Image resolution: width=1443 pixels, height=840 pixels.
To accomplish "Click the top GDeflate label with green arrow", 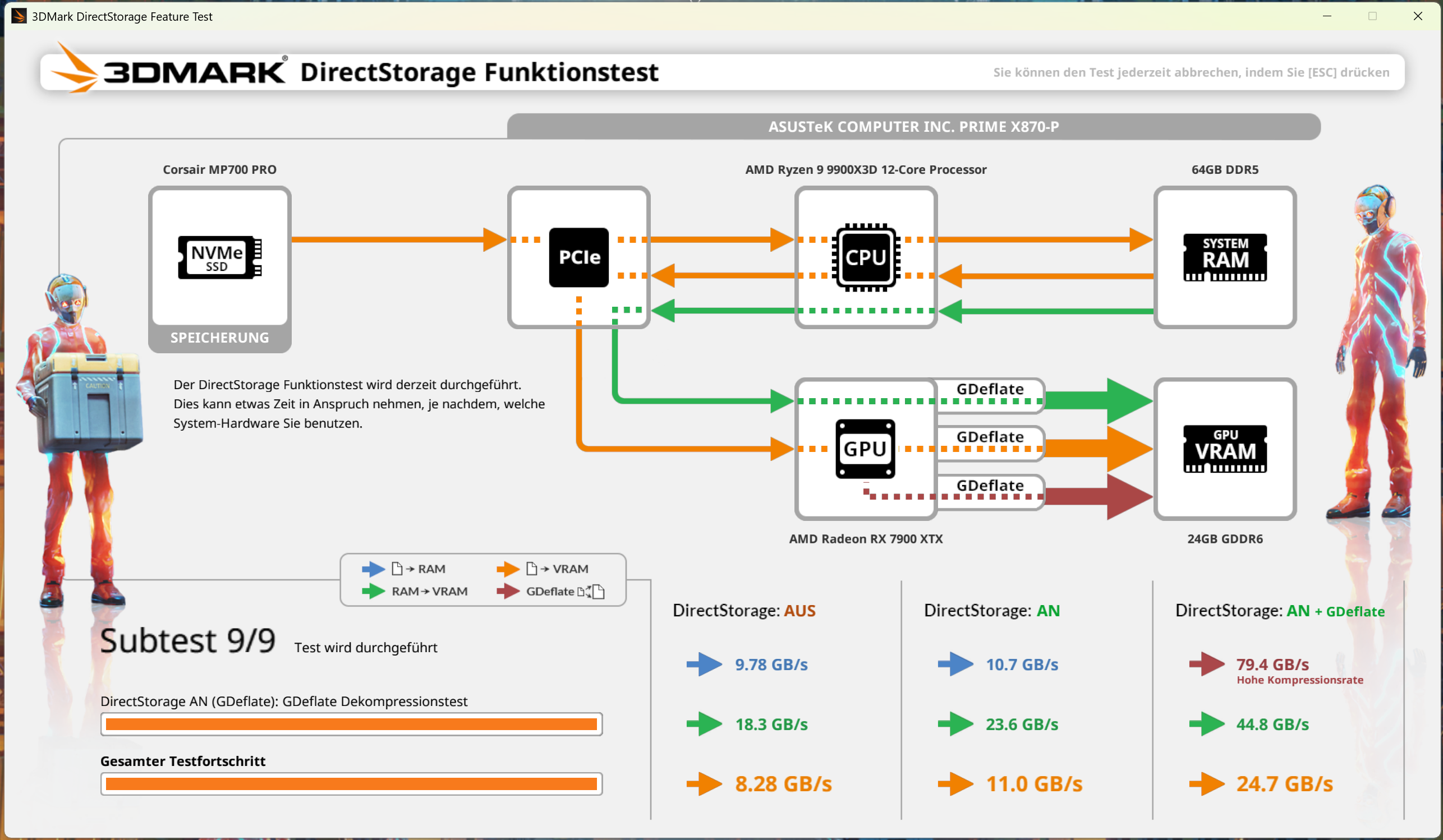I will pos(990,389).
